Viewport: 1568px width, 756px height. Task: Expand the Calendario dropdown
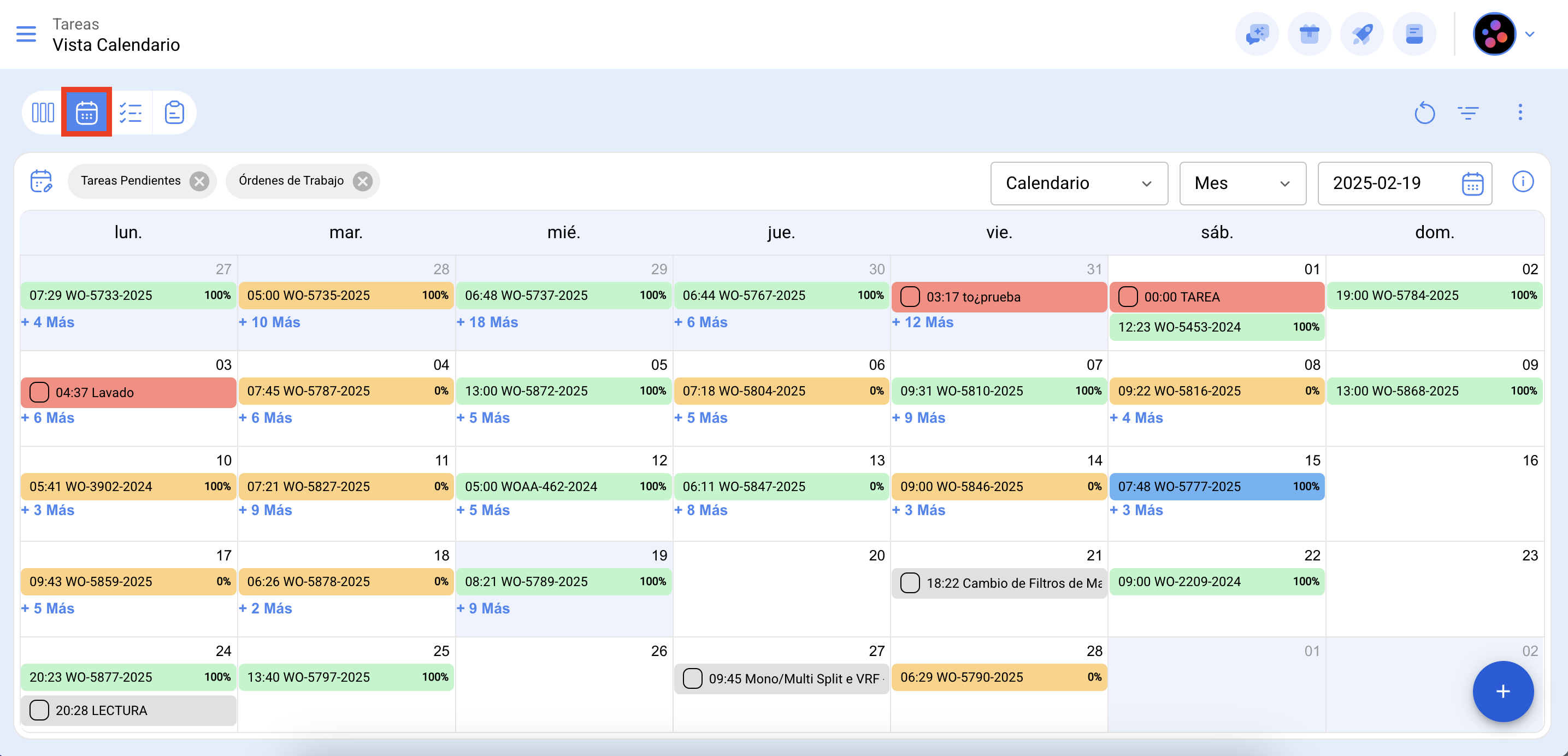point(1078,183)
